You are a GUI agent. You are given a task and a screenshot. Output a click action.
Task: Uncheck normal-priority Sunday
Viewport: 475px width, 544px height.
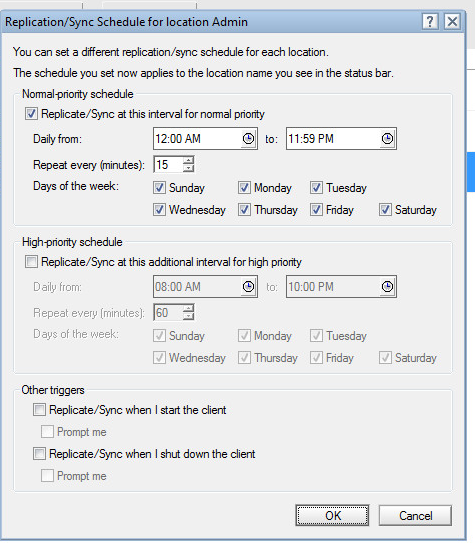point(159,188)
